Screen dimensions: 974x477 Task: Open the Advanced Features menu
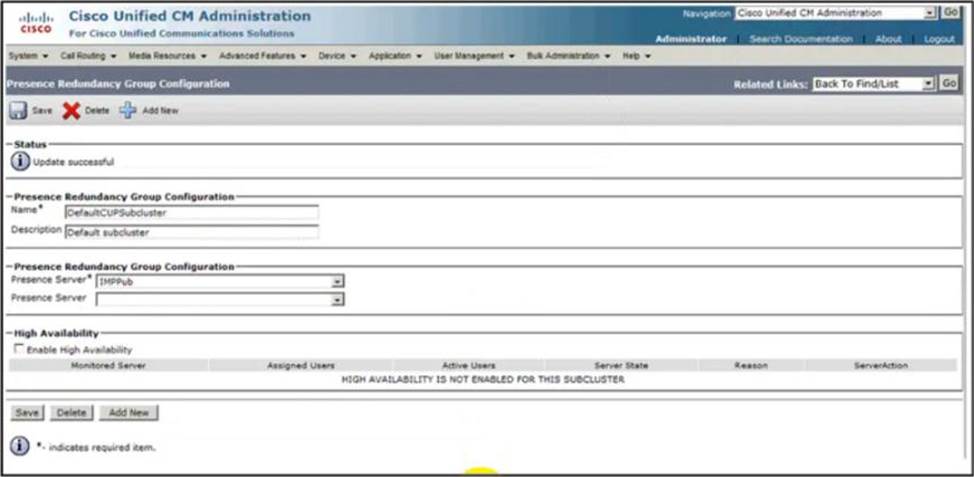coord(262,56)
